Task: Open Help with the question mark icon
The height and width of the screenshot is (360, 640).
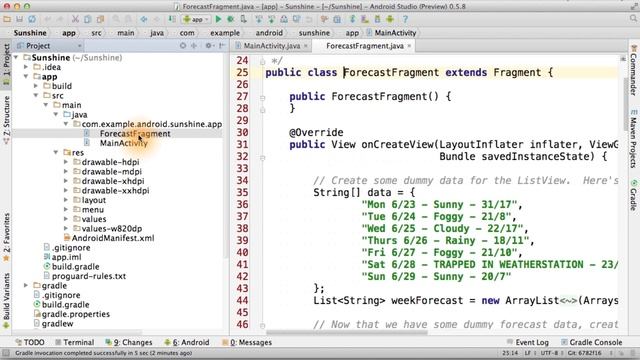Action: 405,19
